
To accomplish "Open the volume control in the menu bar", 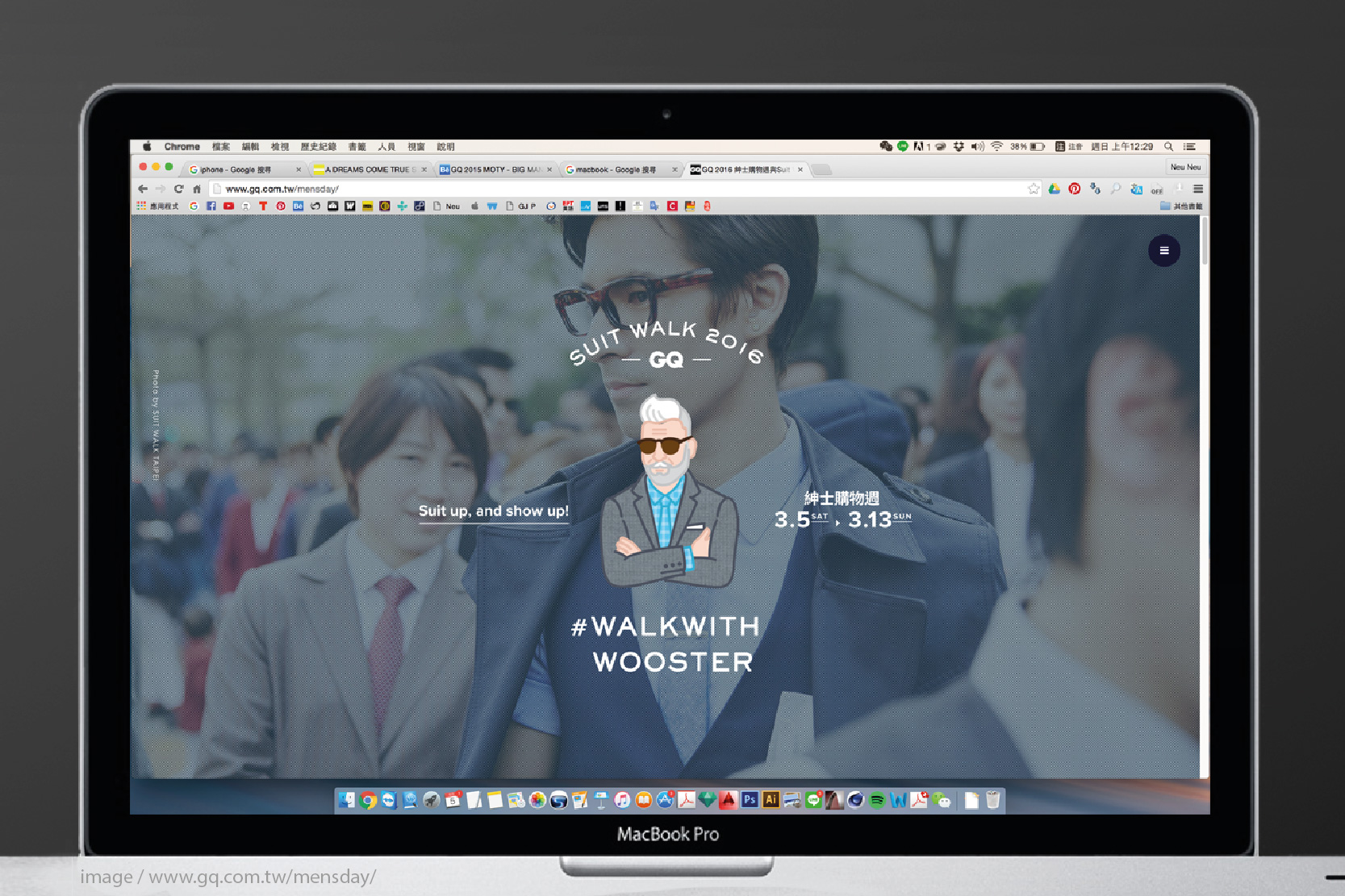I will click(x=978, y=147).
